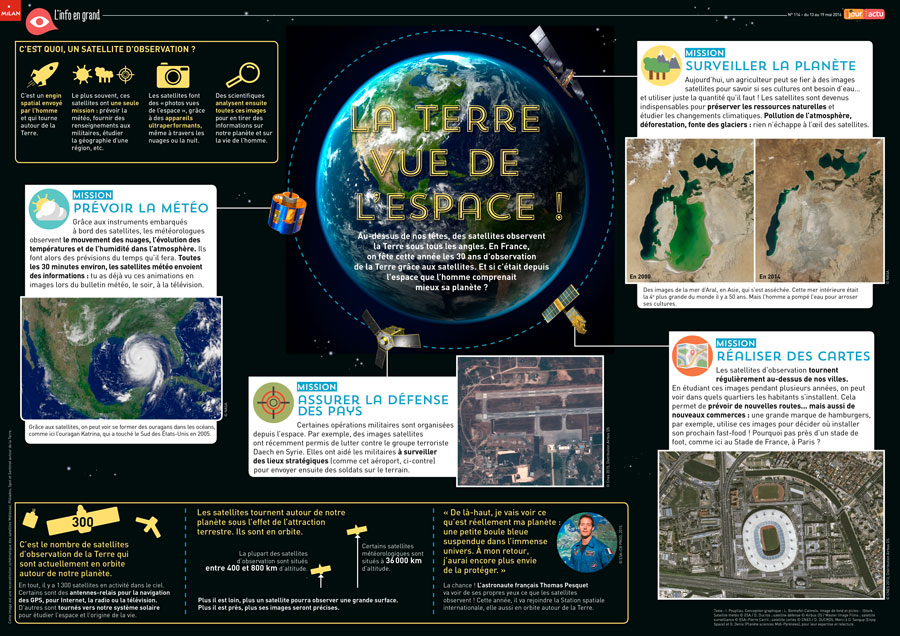Screen dimensions: 900x636
Task: Click the rocket icon in the yellow box
Action: tap(44, 75)
